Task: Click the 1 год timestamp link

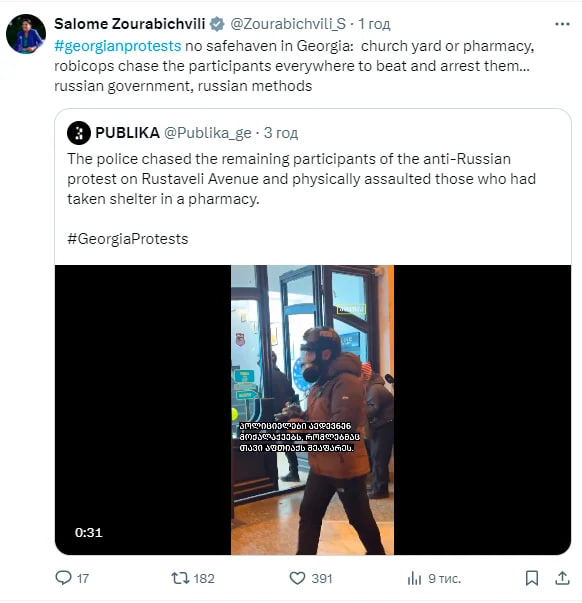Action: tap(374, 24)
